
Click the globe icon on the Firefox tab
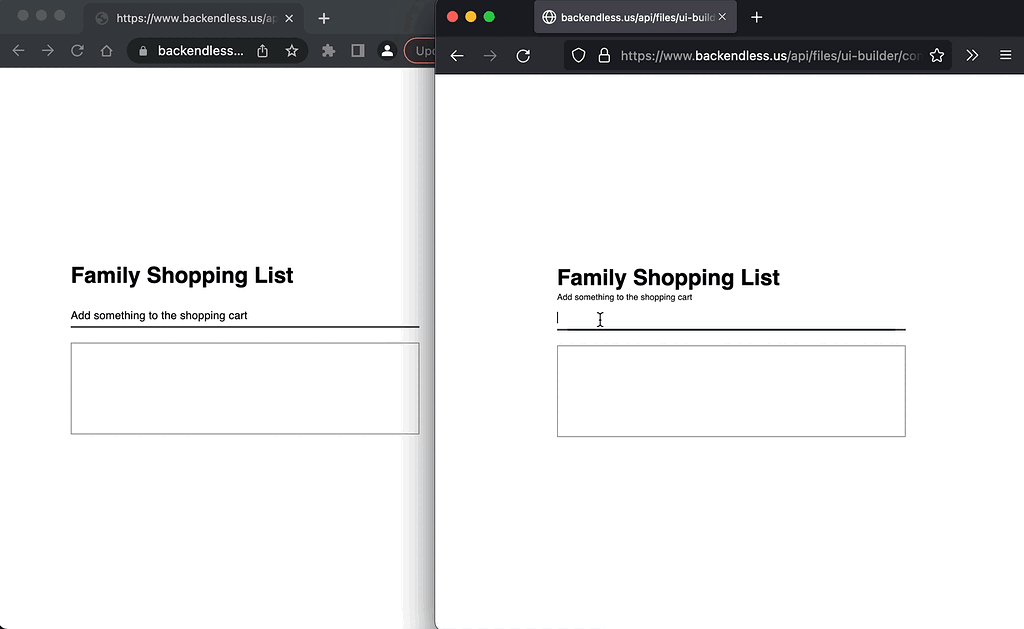pos(548,16)
